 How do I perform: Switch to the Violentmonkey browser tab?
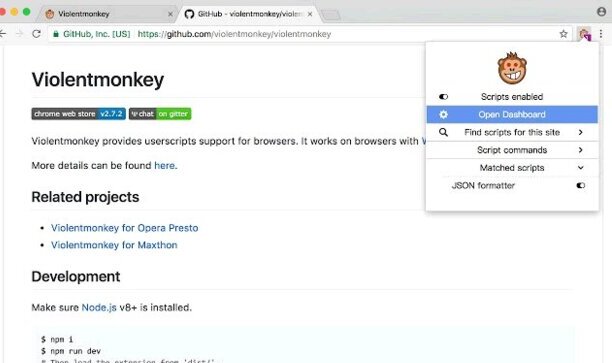pos(107,14)
